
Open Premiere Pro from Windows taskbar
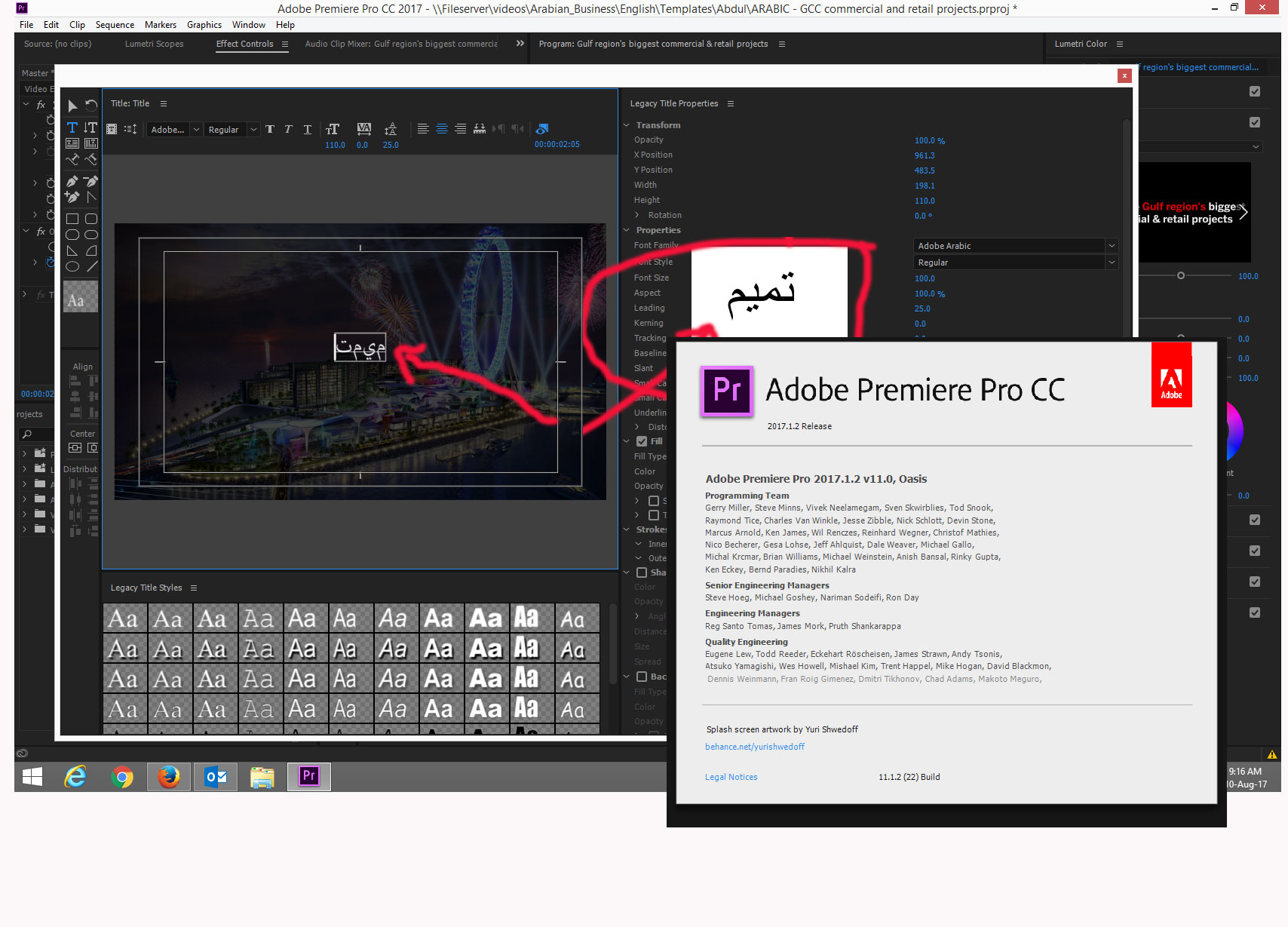(x=309, y=776)
